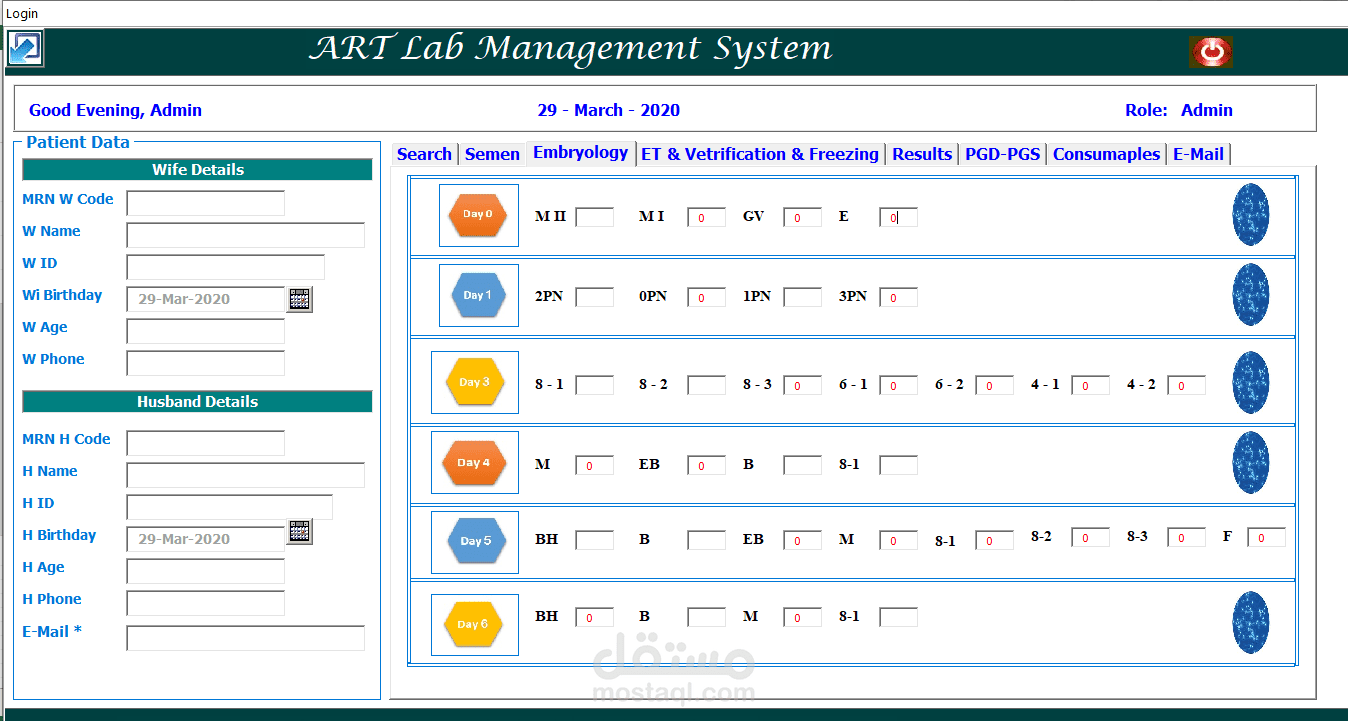Image resolution: width=1348 pixels, height=721 pixels.
Task: Click the blue embryo image in Day 3 row
Action: coord(1251,382)
